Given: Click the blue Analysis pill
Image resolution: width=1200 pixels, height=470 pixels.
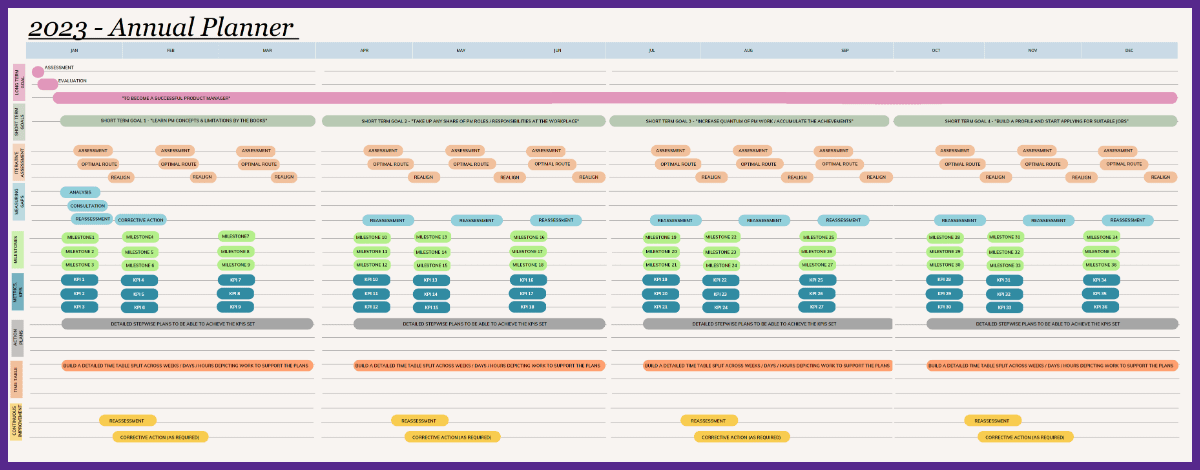Looking at the screenshot, I should 80,192.
